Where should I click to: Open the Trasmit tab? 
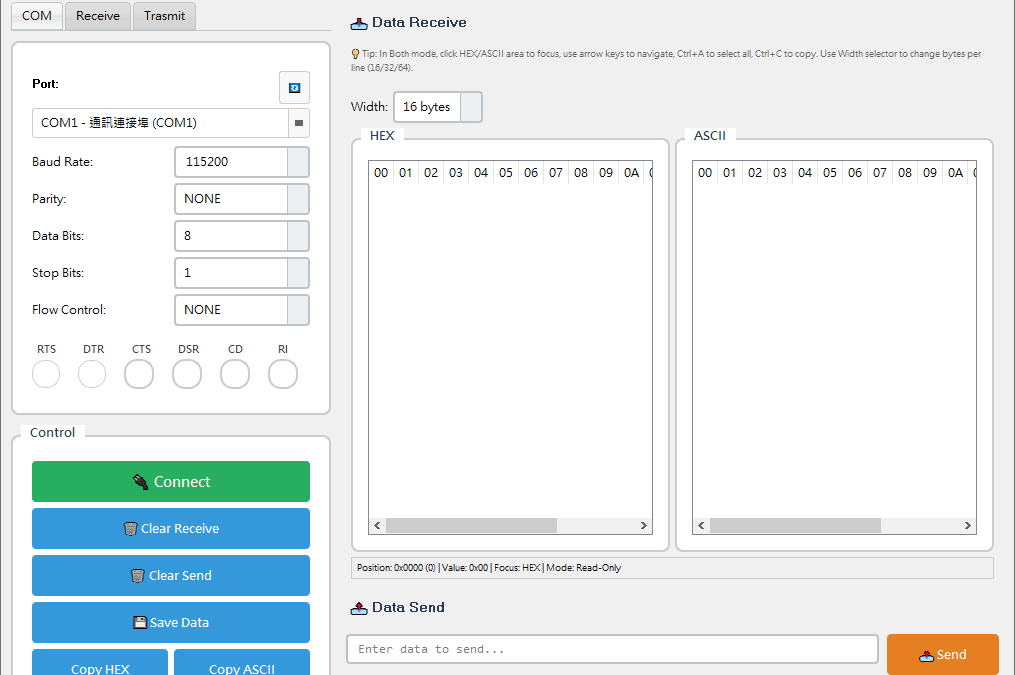(164, 16)
